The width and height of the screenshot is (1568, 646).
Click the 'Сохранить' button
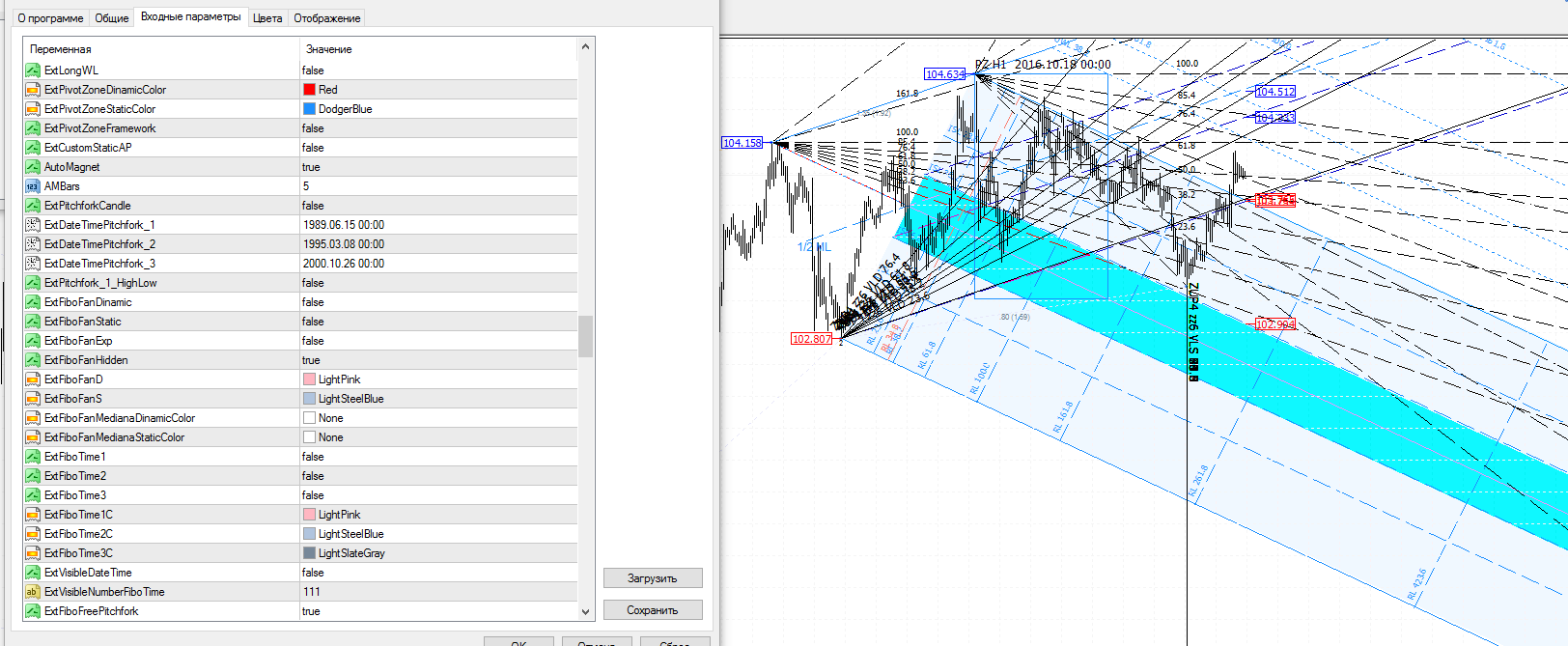pos(653,610)
